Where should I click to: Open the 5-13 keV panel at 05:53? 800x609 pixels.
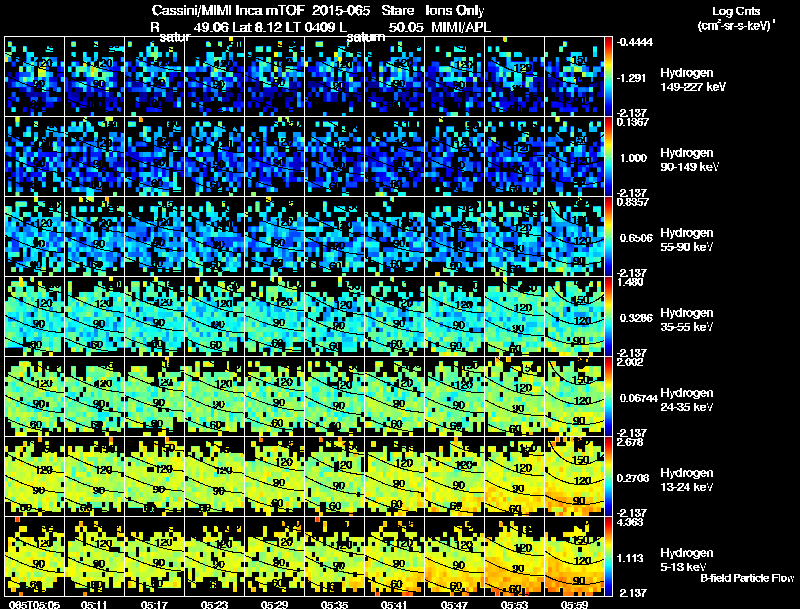[514, 556]
